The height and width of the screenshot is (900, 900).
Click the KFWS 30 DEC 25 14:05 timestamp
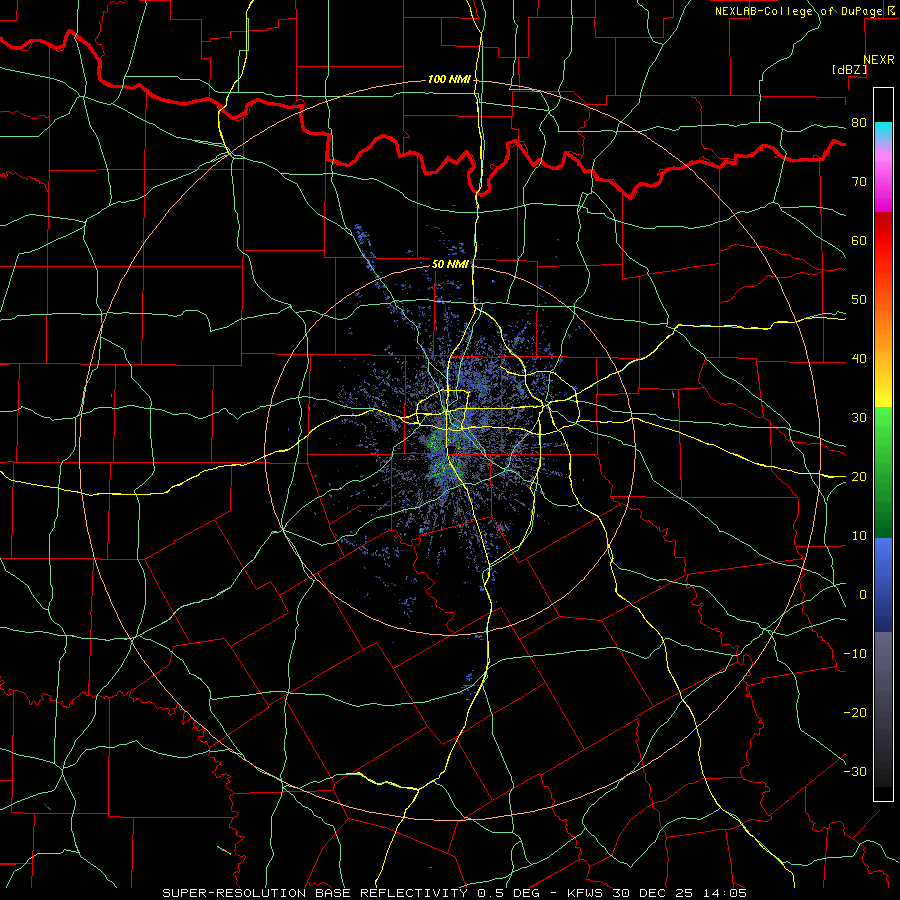coord(657,893)
